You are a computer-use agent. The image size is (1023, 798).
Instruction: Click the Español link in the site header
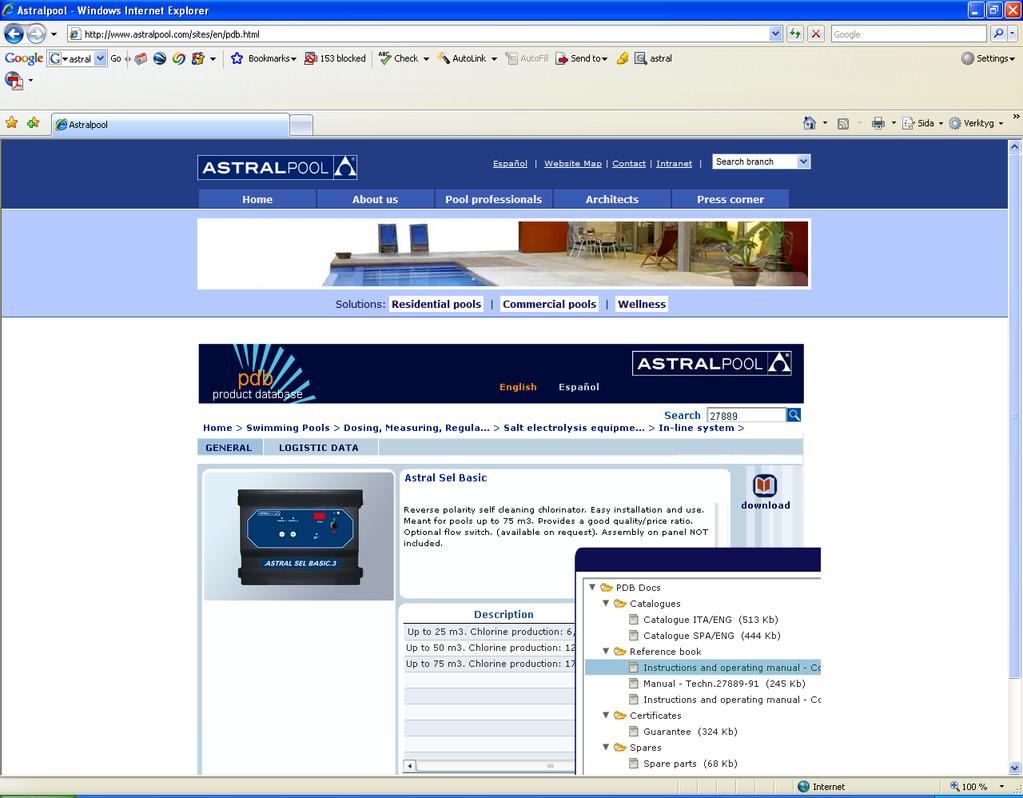pyautogui.click(x=510, y=164)
